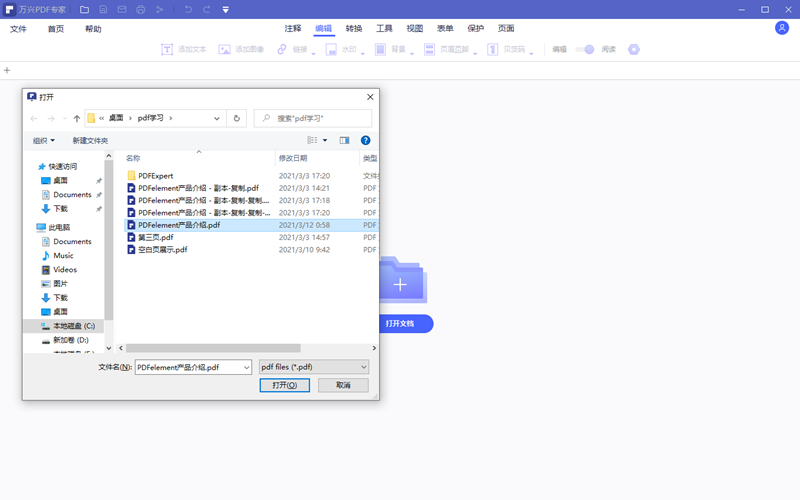Select 第三页.pdf in the file list

[x=156, y=238]
